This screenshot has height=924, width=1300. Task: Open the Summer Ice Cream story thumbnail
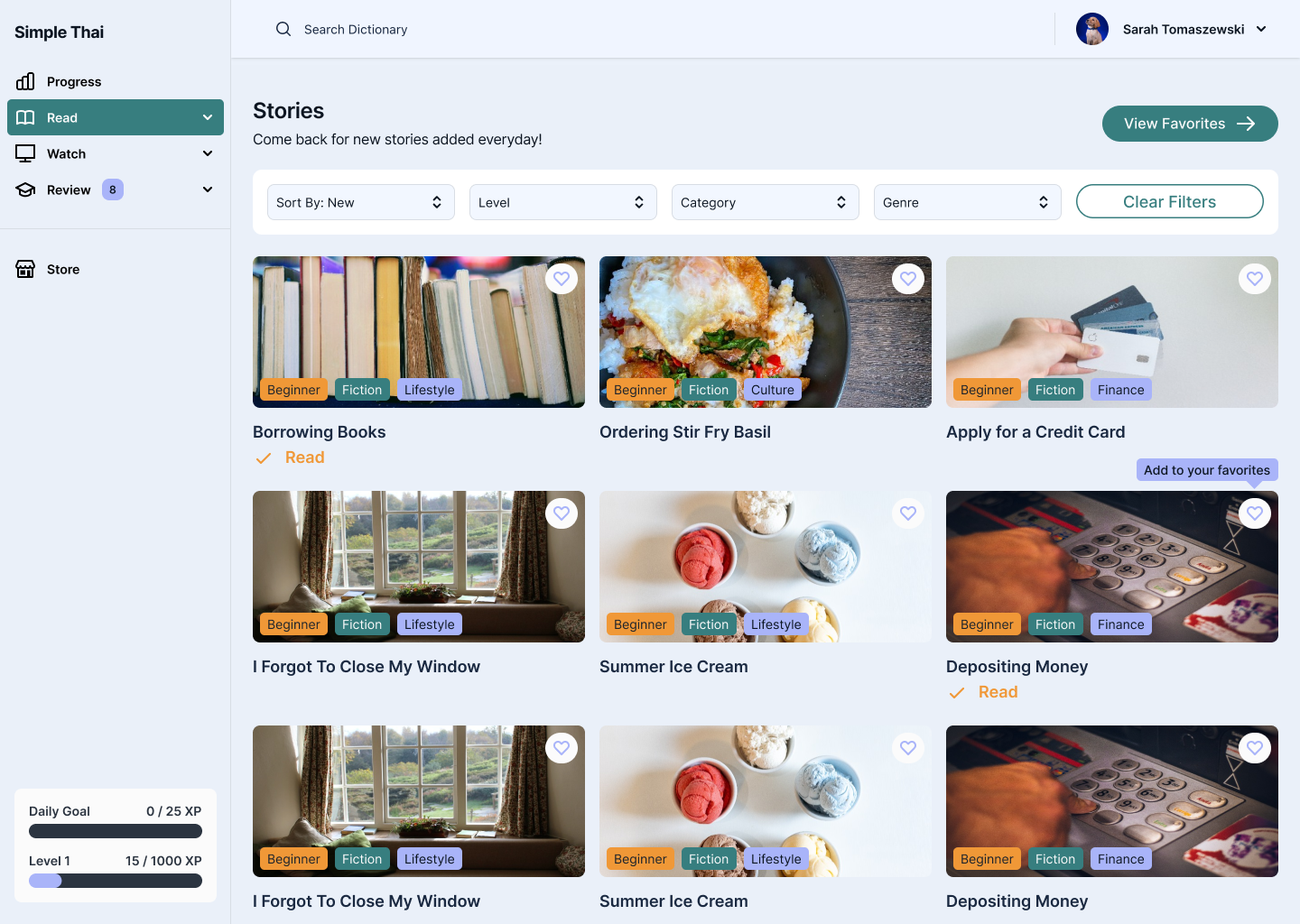(765, 566)
